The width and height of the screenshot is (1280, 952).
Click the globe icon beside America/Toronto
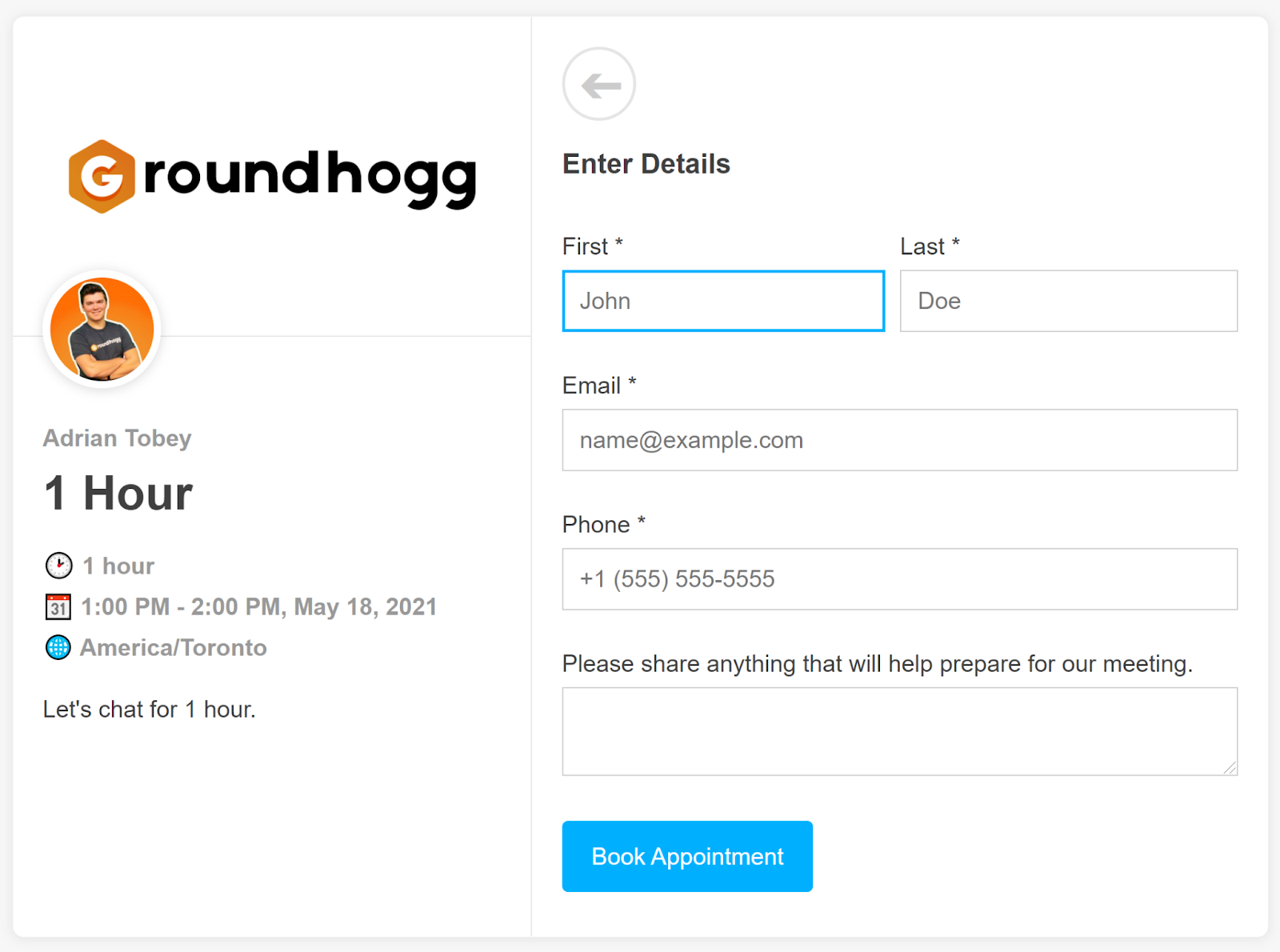click(x=58, y=647)
